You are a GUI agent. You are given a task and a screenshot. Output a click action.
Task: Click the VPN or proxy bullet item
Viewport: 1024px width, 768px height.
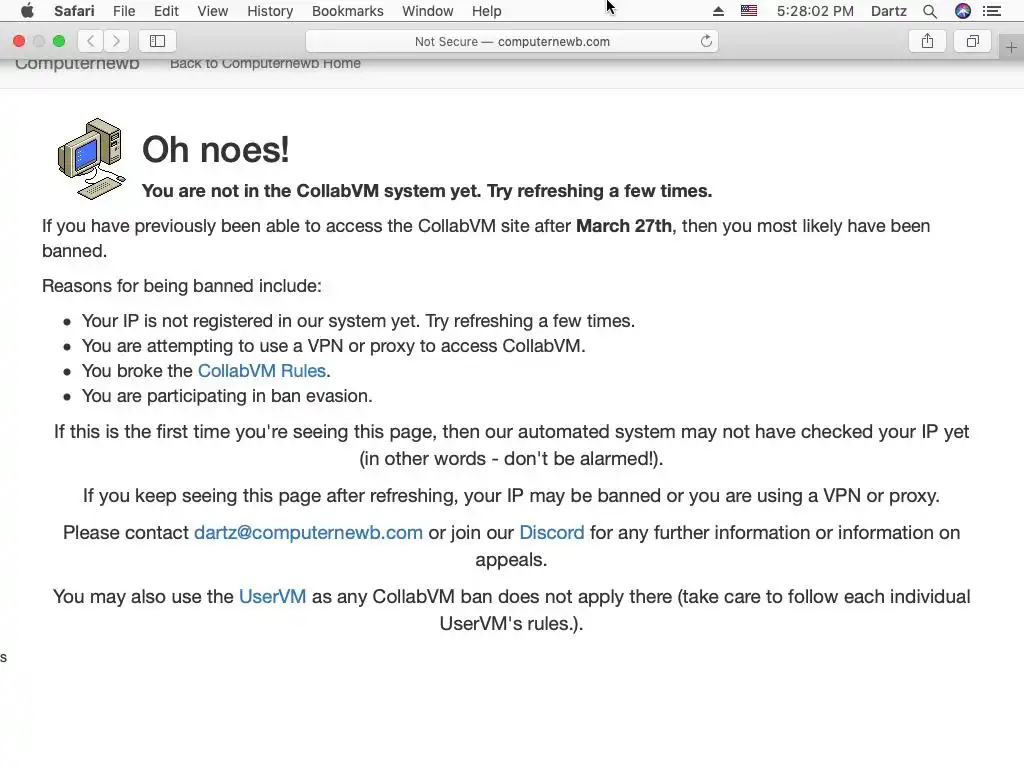tap(333, 346)
